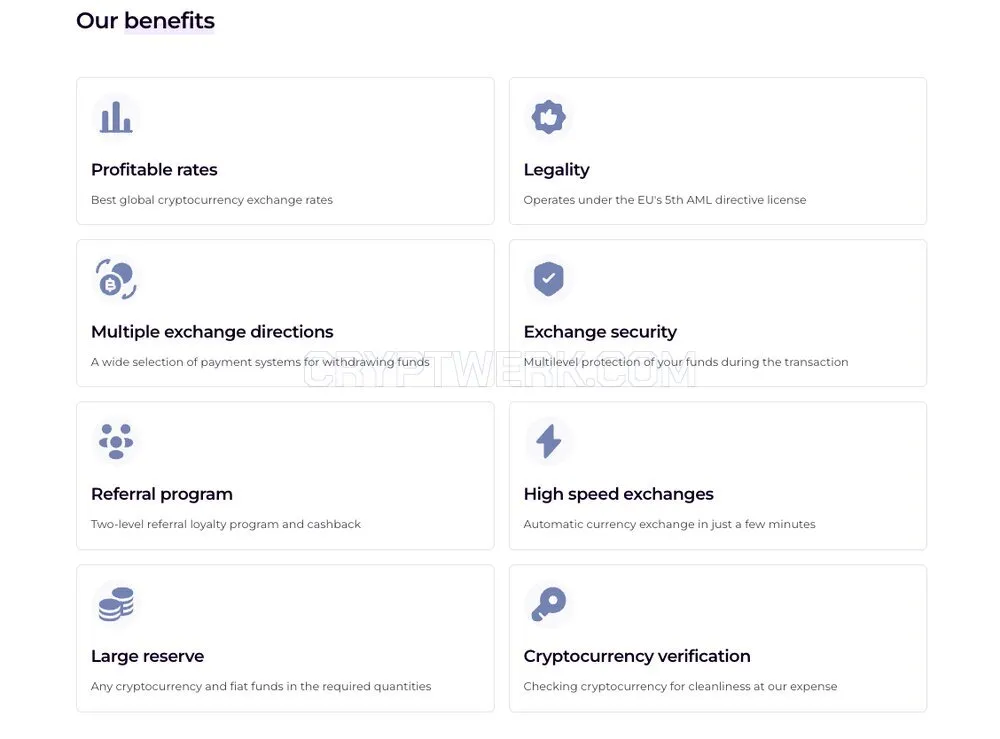Screen dimensions: 1000x739
Task: Click the Our benefits section title
Action: [145, 20]
